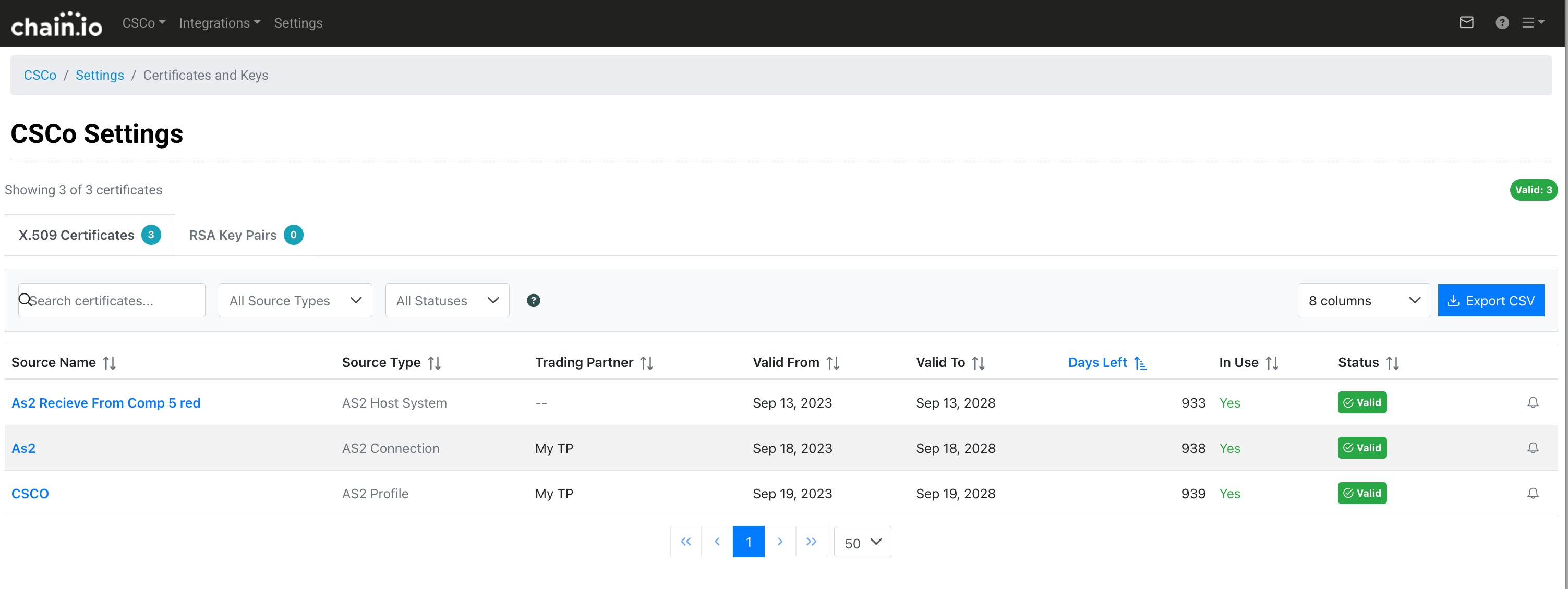The width and height of the screenshot is (1568, 589).
Task: Open the mail envelope icon in header
Action: (1466, 23)
